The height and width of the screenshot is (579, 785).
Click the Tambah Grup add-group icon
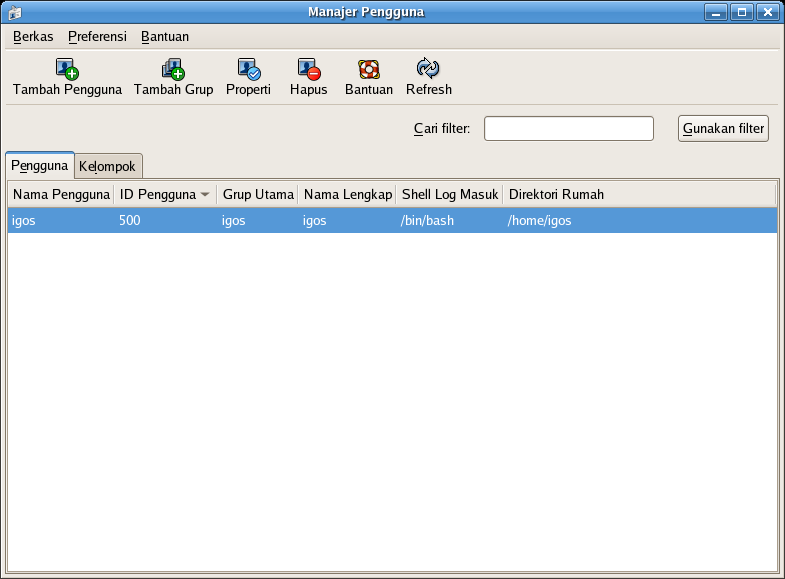pos(173,69)
